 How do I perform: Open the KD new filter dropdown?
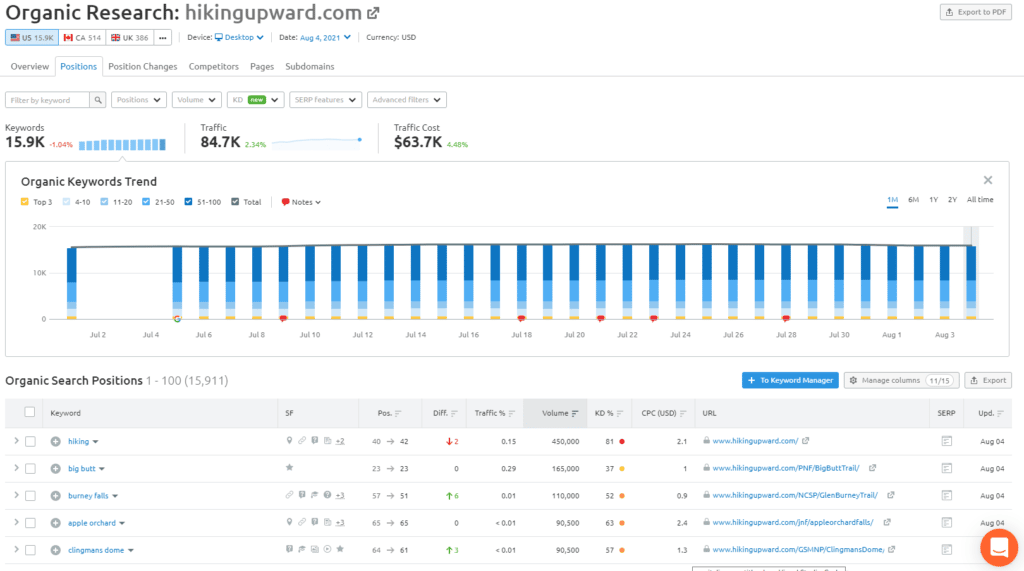pos(255,100)
